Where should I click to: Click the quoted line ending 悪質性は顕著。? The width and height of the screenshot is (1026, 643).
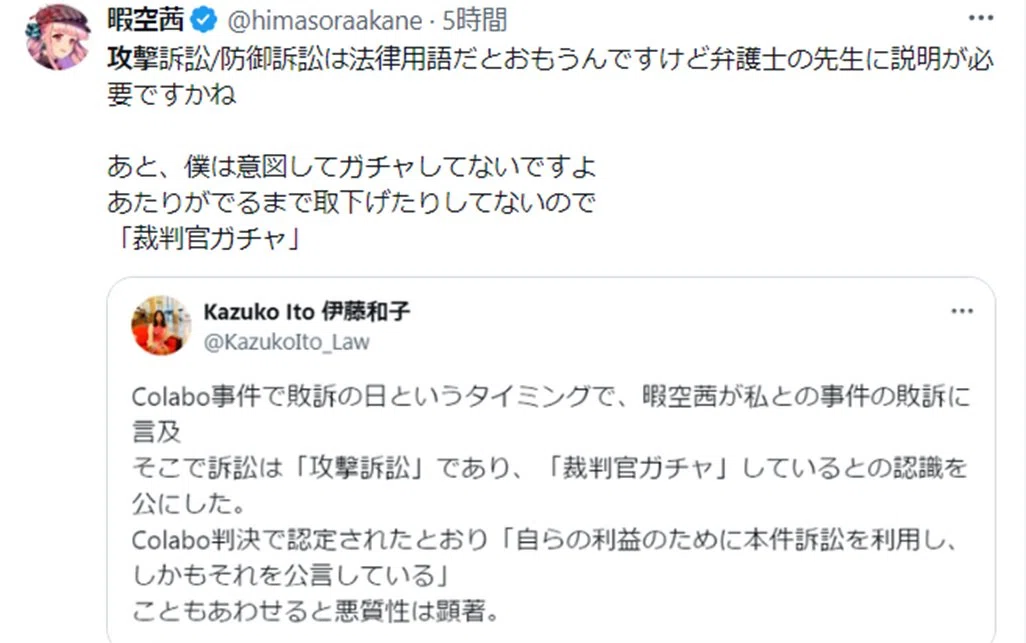click(316, 611)
